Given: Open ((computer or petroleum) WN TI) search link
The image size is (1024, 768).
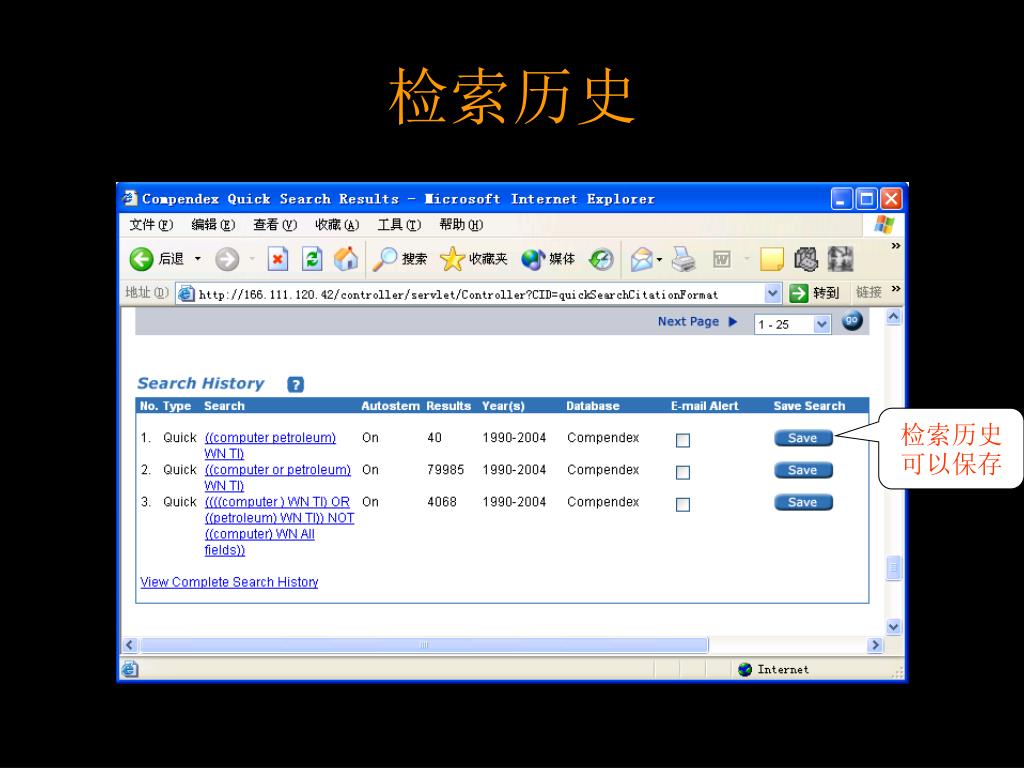Looking at the screenshot, I should click(x=278, y=477).
